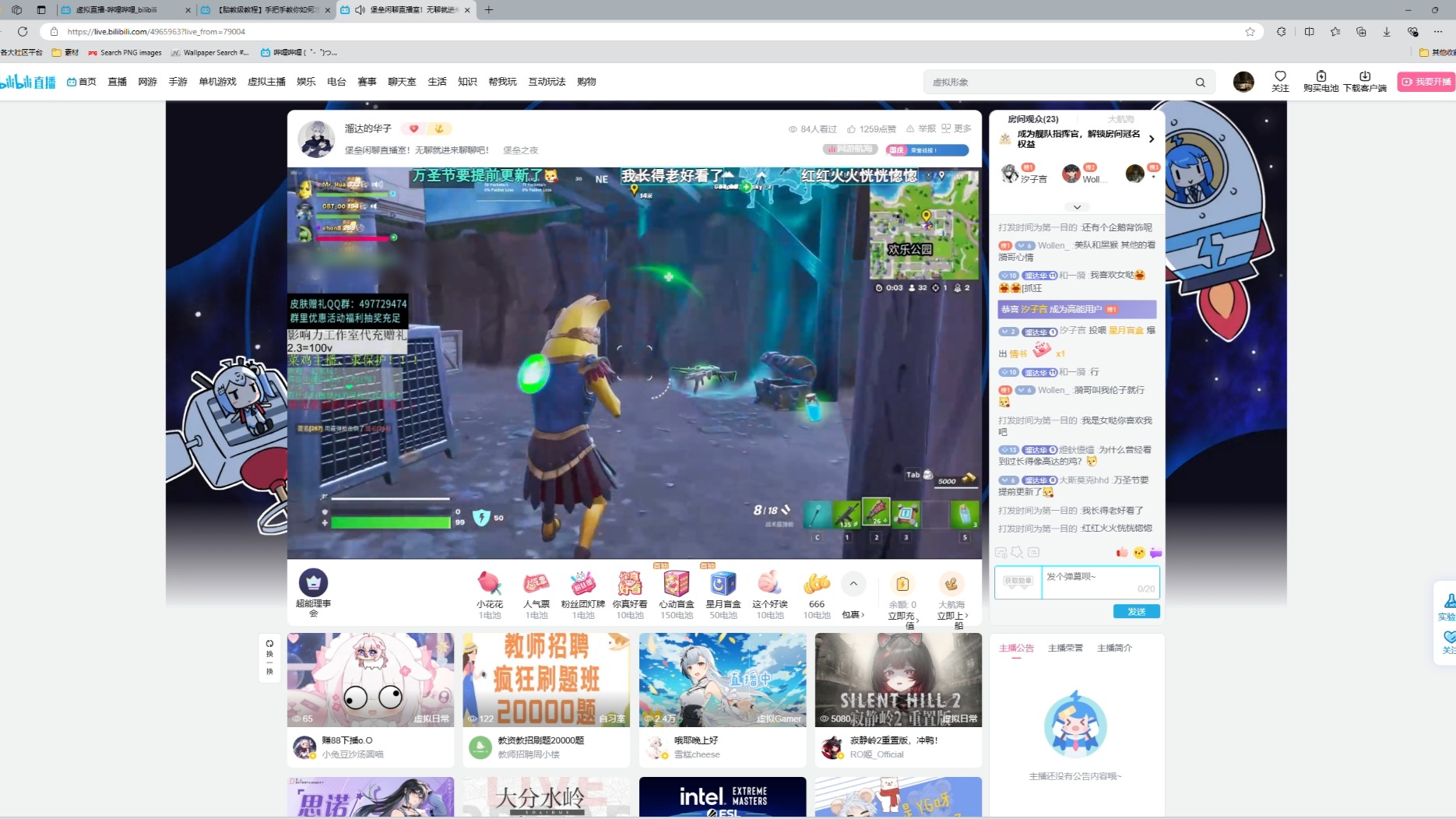The height and width of the screenshot is (819, 1456).
Task: Open the 更多 menu above the player
Action: [957, 128]
